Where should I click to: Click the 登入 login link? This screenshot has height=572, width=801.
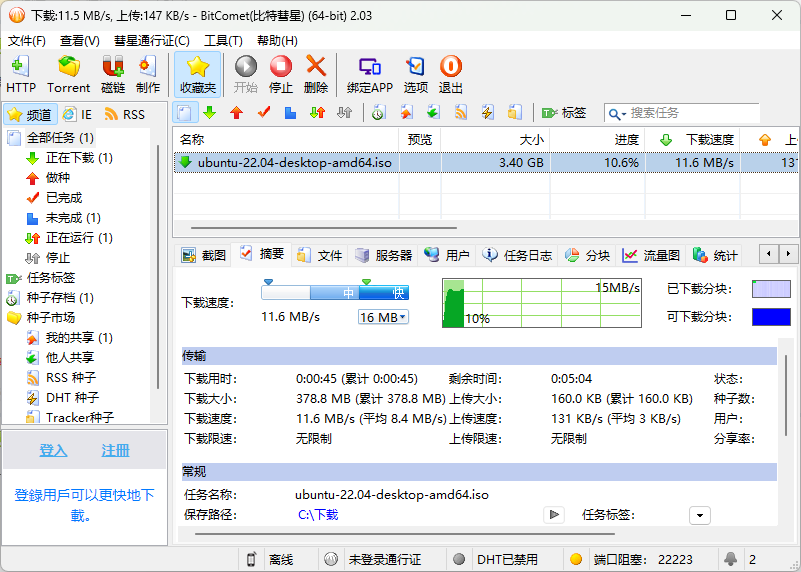click(53, 450)
